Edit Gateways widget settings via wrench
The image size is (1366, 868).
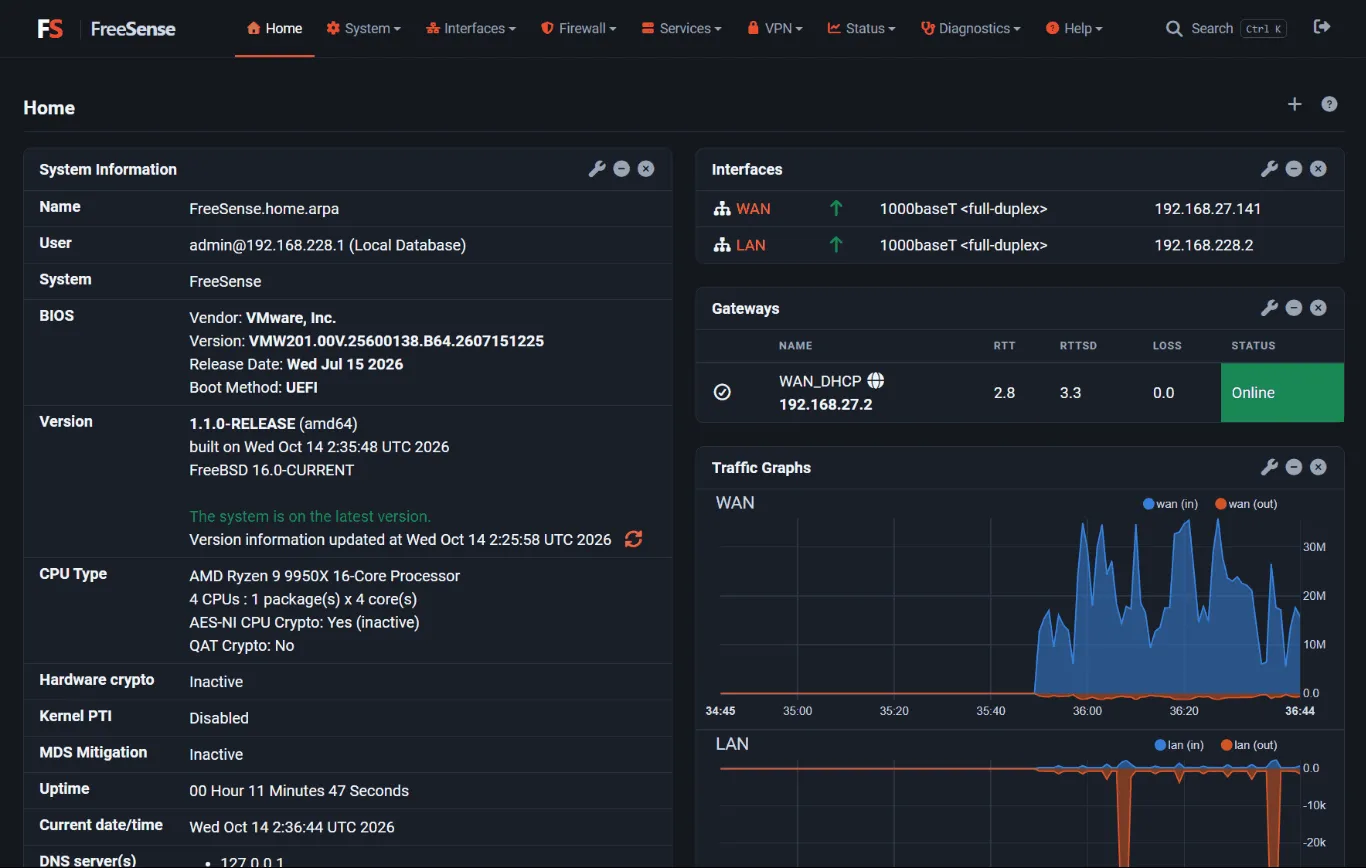1269,308
